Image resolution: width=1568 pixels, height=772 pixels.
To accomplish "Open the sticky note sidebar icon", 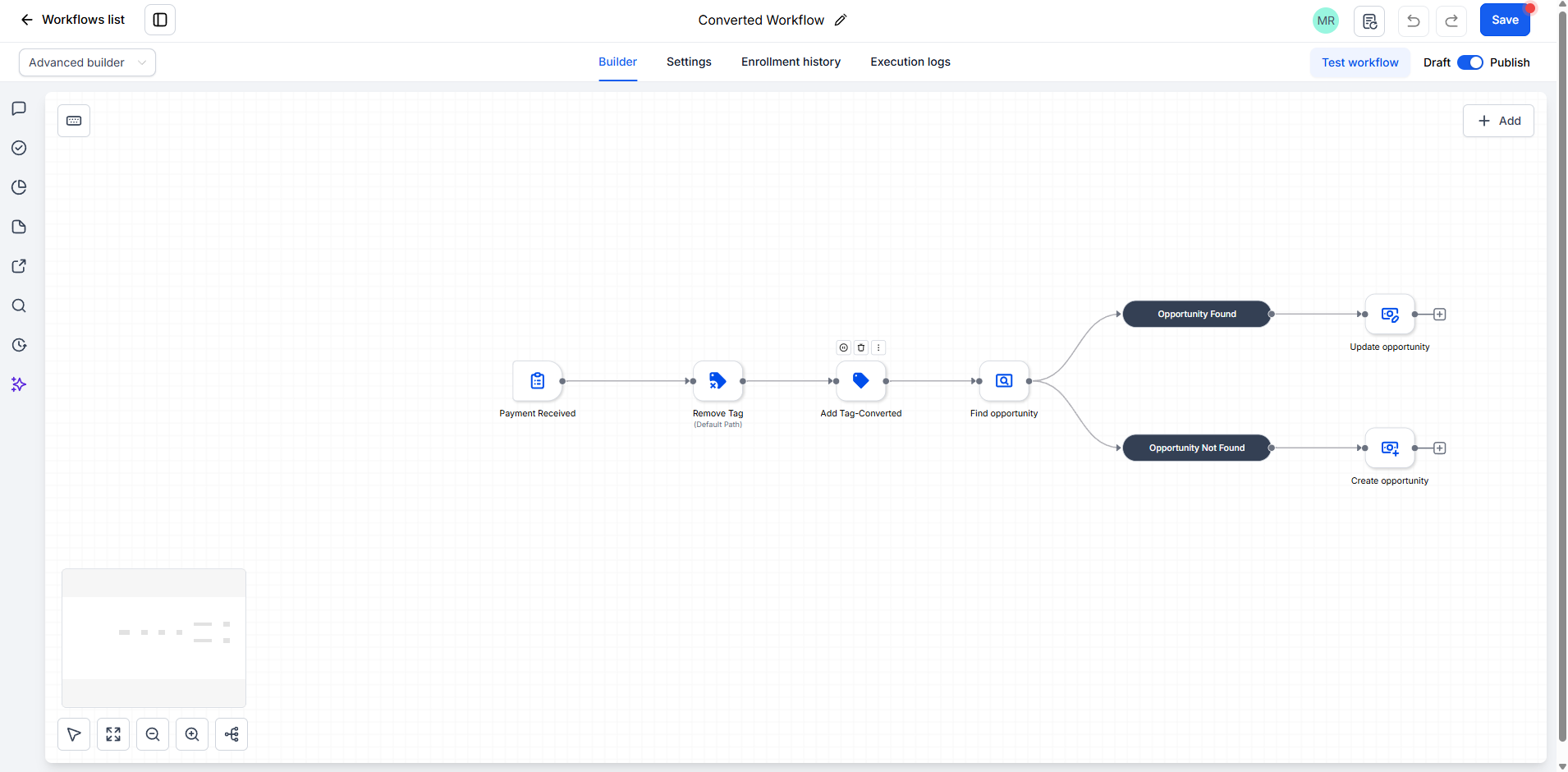I will point(19,227).
